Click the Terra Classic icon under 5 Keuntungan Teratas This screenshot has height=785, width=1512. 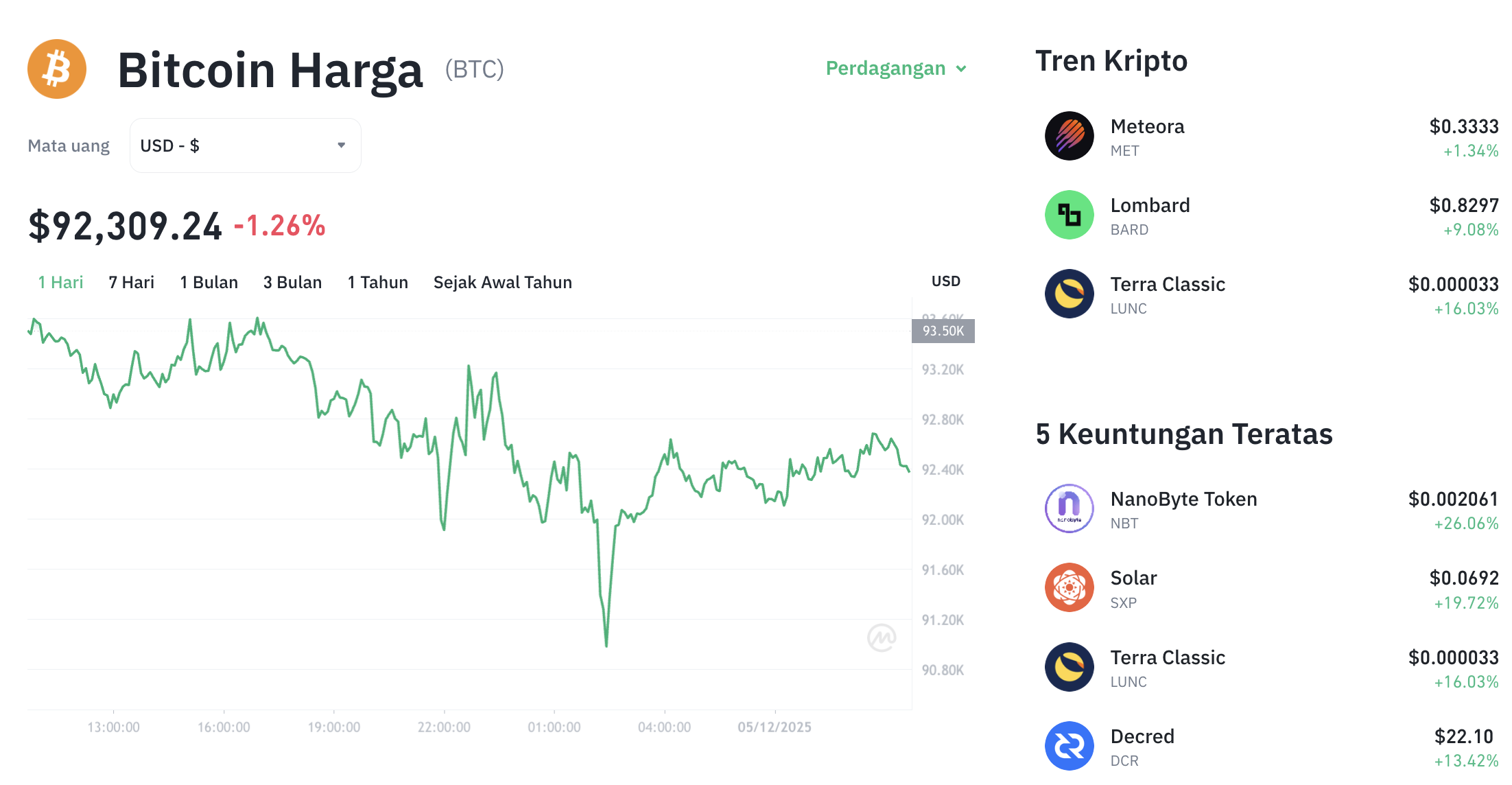point(1068,666)
